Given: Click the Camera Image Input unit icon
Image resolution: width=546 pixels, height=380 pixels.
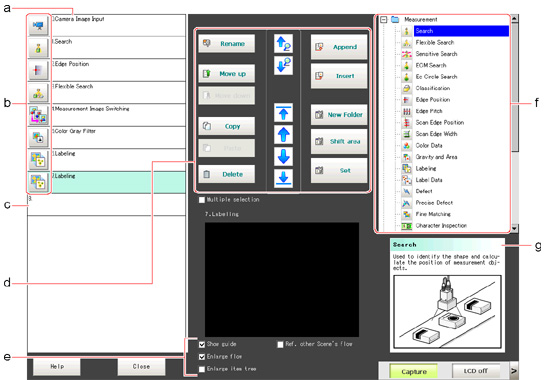Looking at the screenshot, I should pos(38,25).
